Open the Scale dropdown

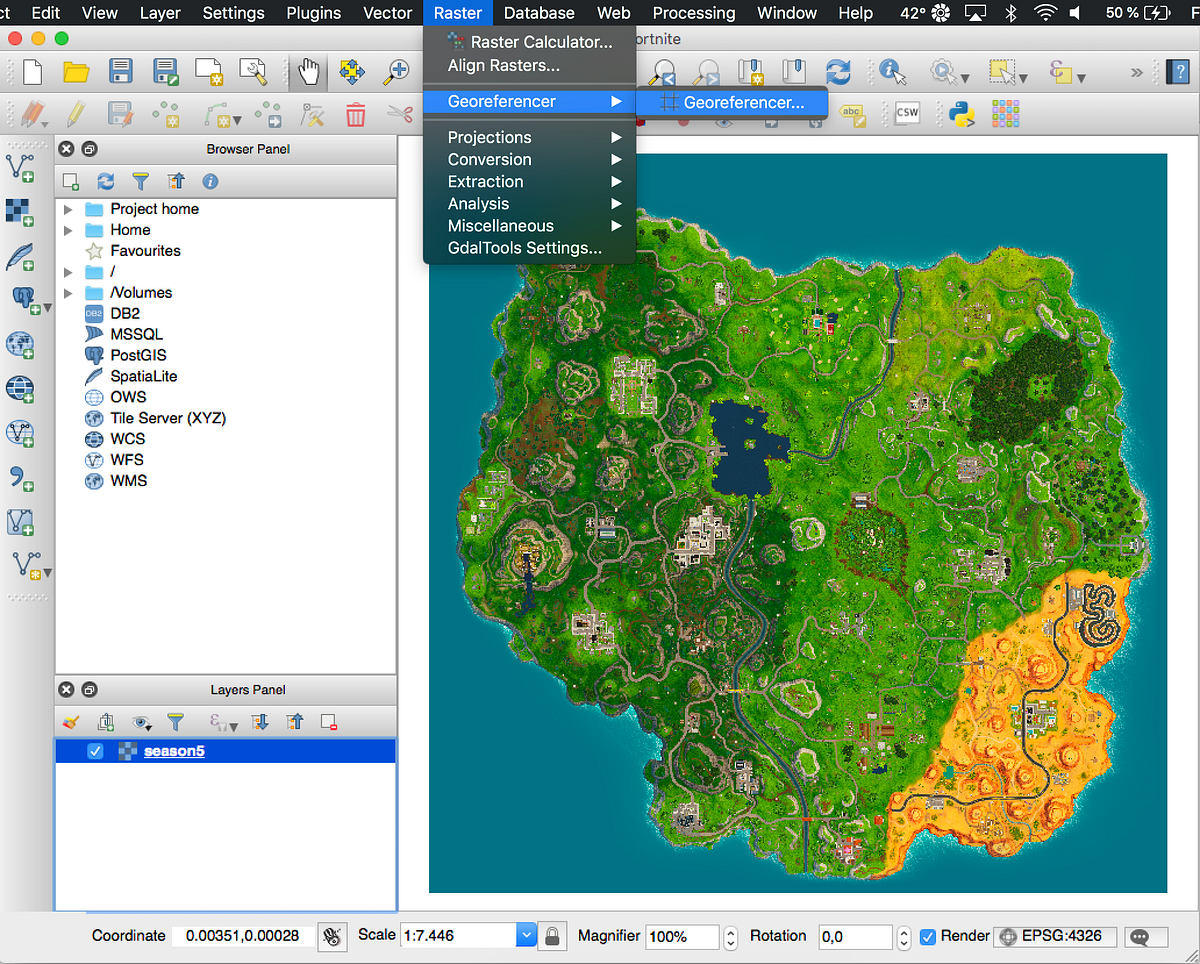(x=526, y=937)
